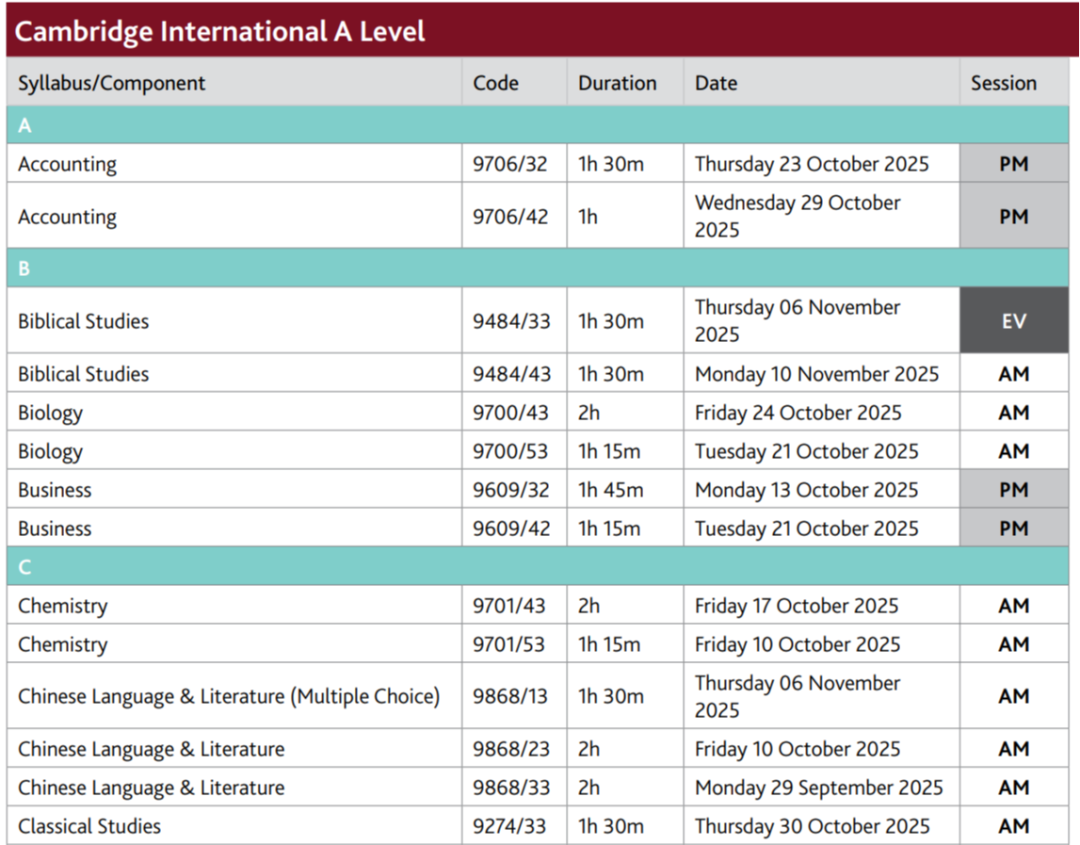Click 'Chinese Language & Literature (Multiple Choice)'
This screenshot has width=1080, height=845.
(x=229, y=697)
